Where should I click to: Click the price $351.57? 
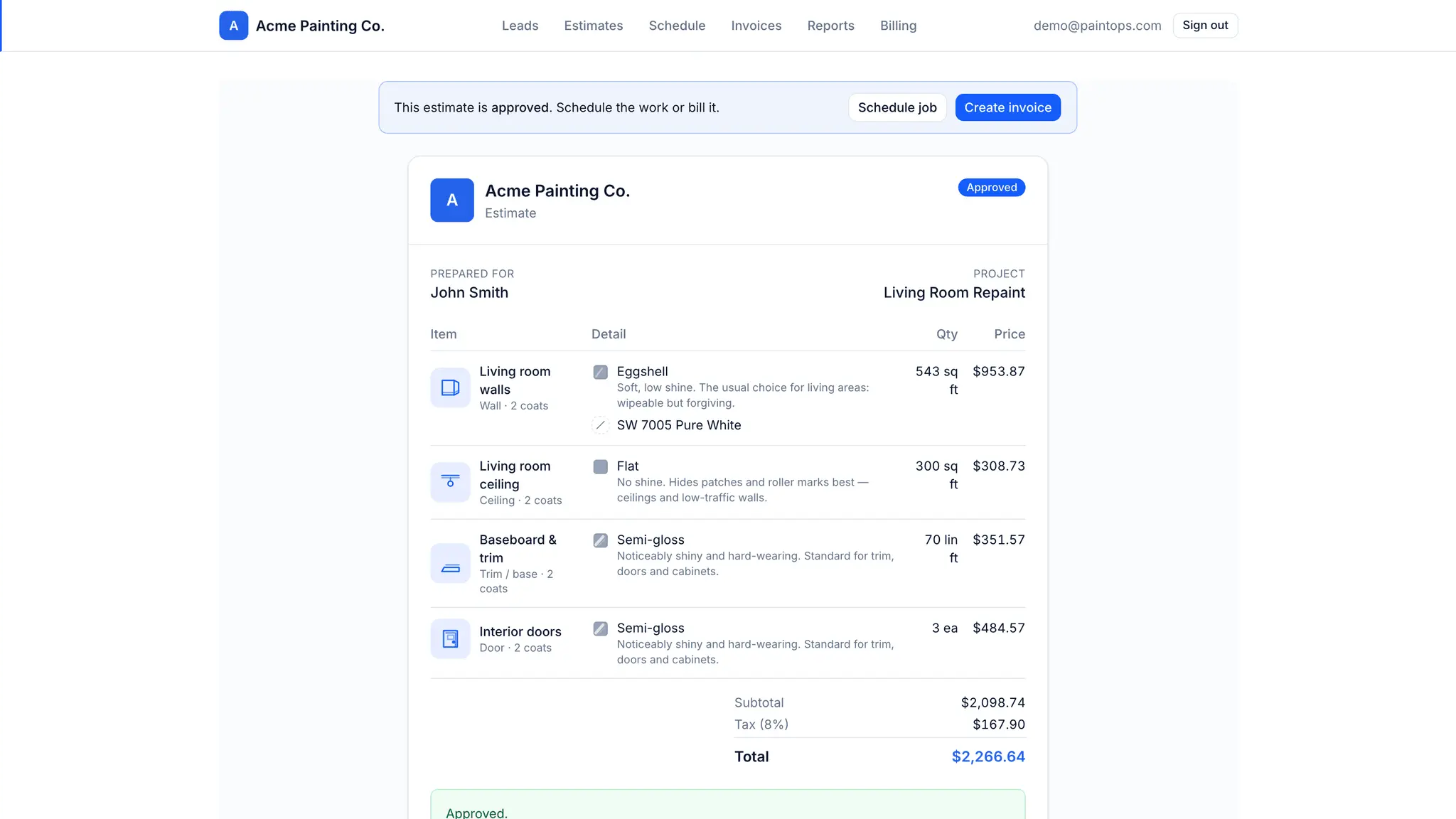click(999, 540)
